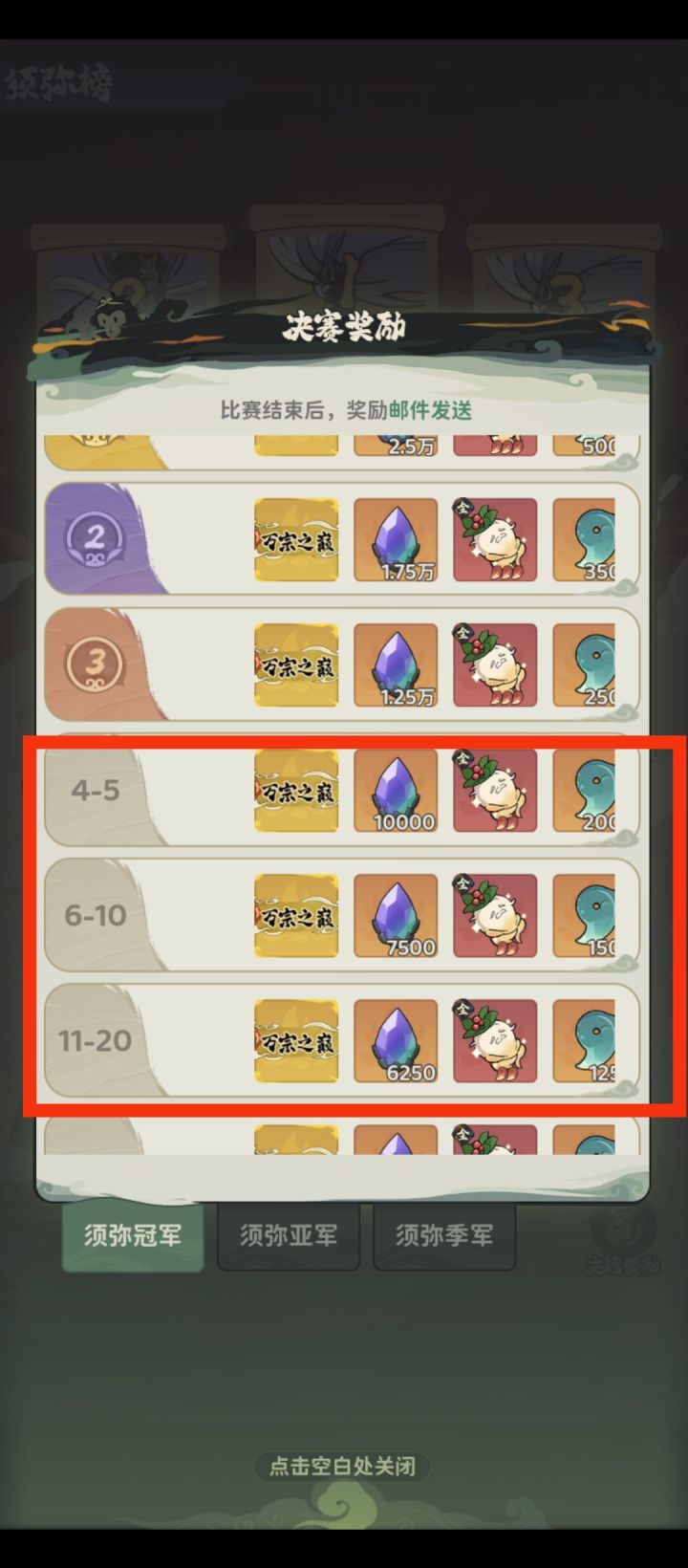Switch to the 须弥冠军 tab

[x=133, y=1235]
